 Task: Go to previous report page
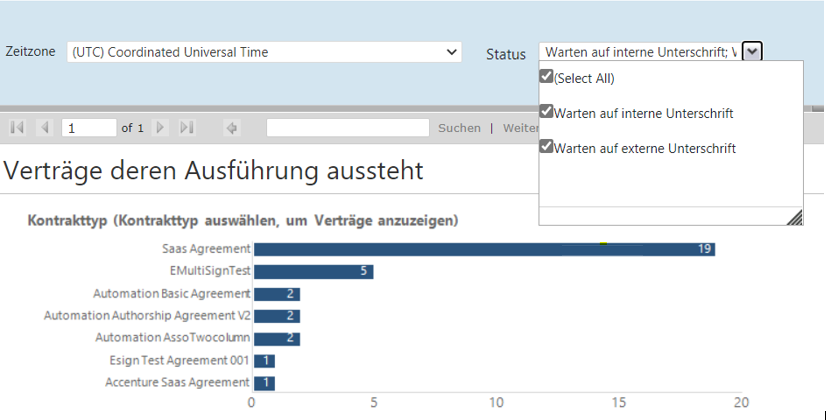point(44,128)
